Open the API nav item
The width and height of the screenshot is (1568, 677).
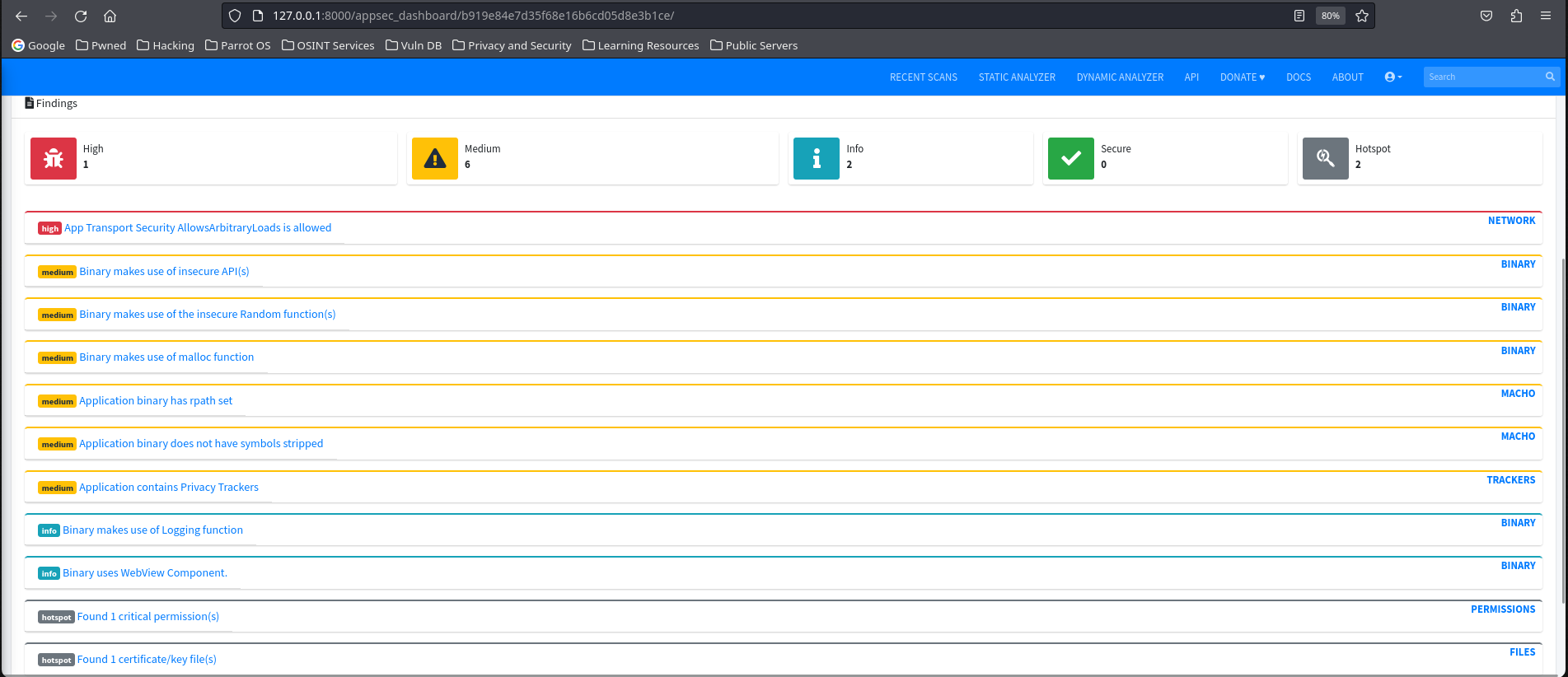1191,77
